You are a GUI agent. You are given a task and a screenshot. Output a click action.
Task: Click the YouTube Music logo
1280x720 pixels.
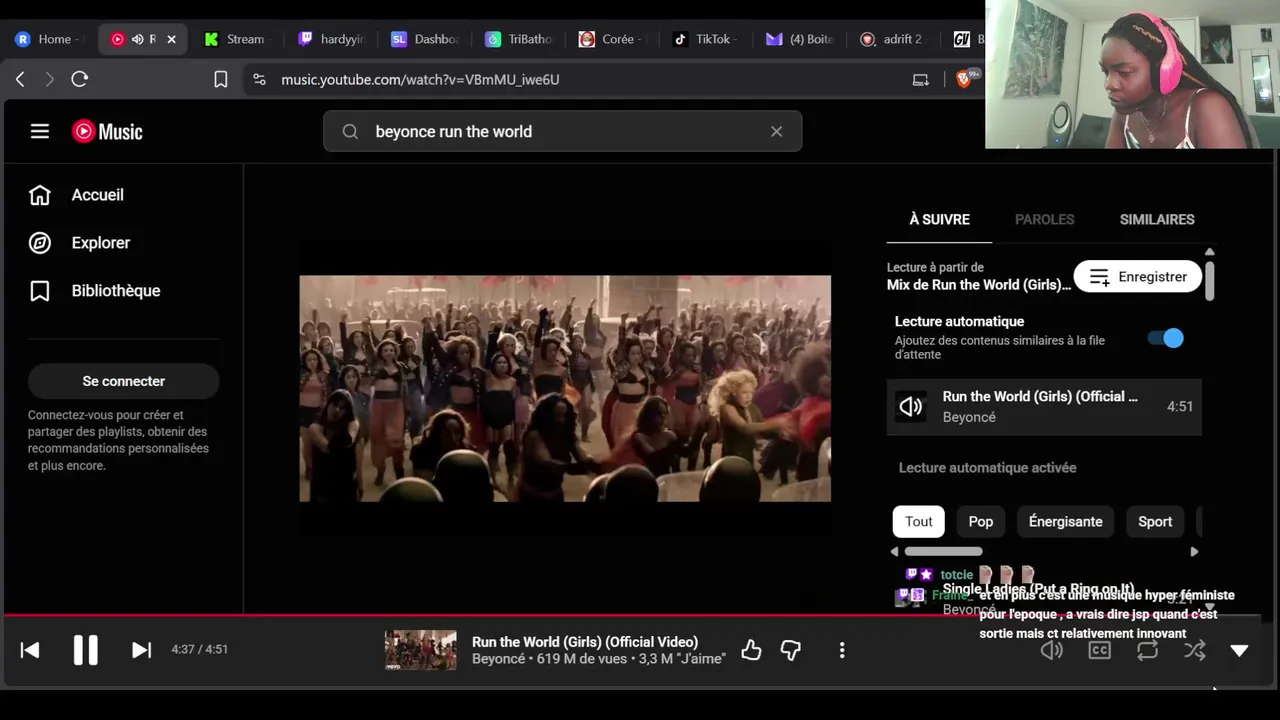(107, 131)
